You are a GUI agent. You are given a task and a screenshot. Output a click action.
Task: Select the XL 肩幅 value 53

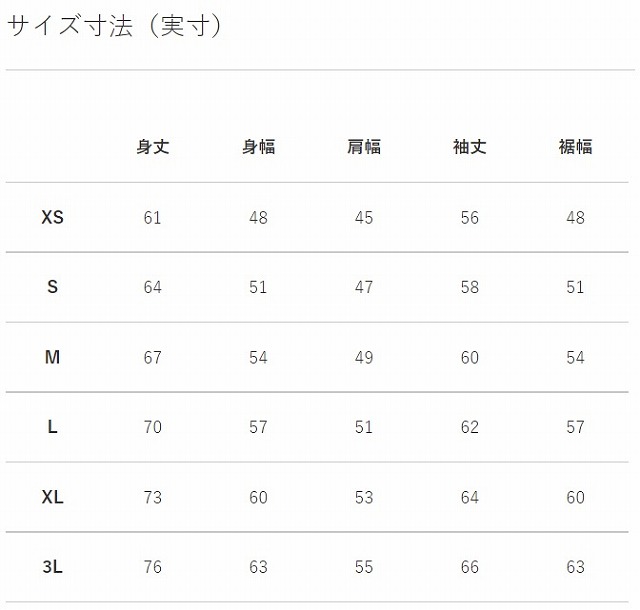pos(364,498)
